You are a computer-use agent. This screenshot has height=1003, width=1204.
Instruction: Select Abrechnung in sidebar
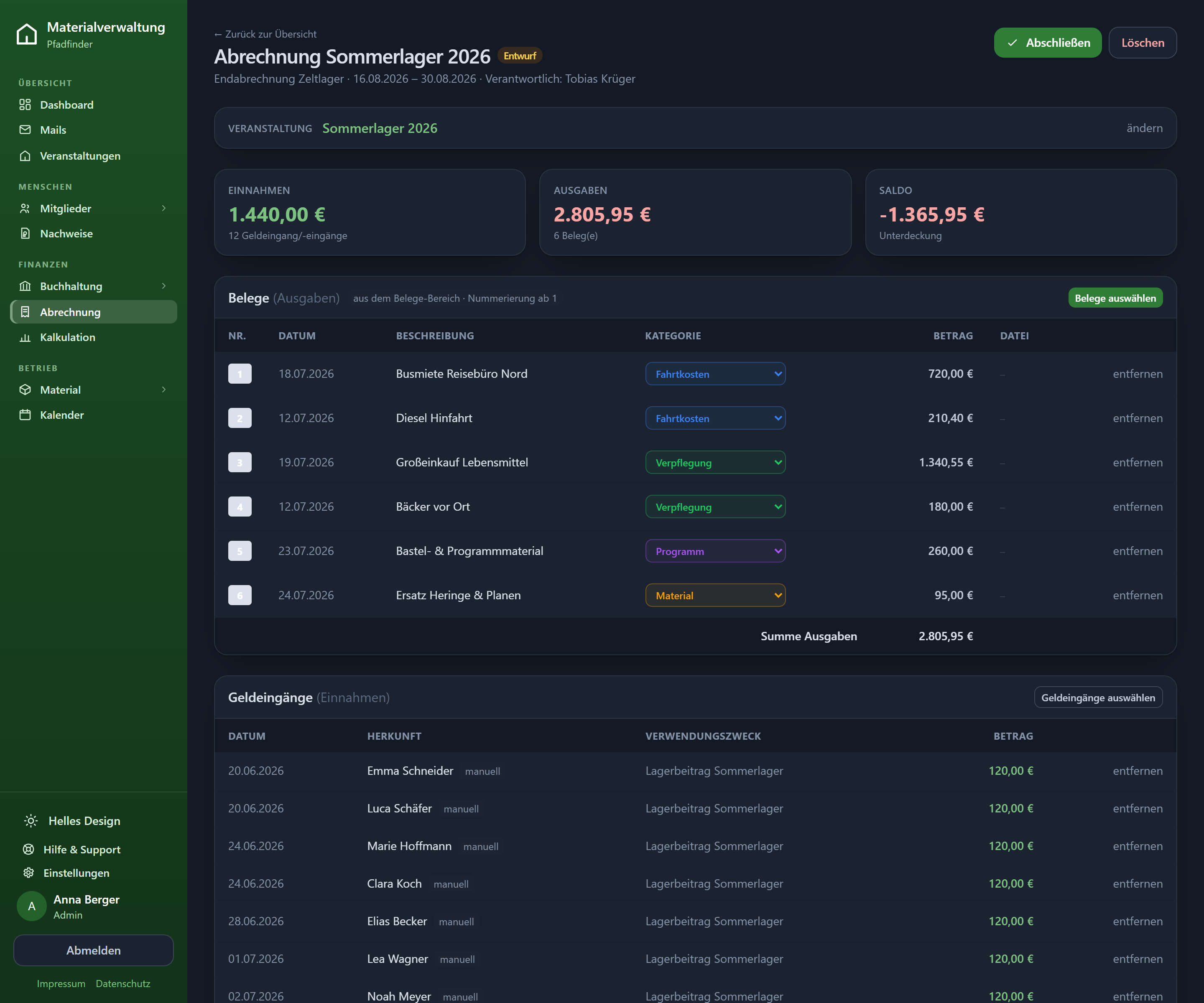click(94, 312)
